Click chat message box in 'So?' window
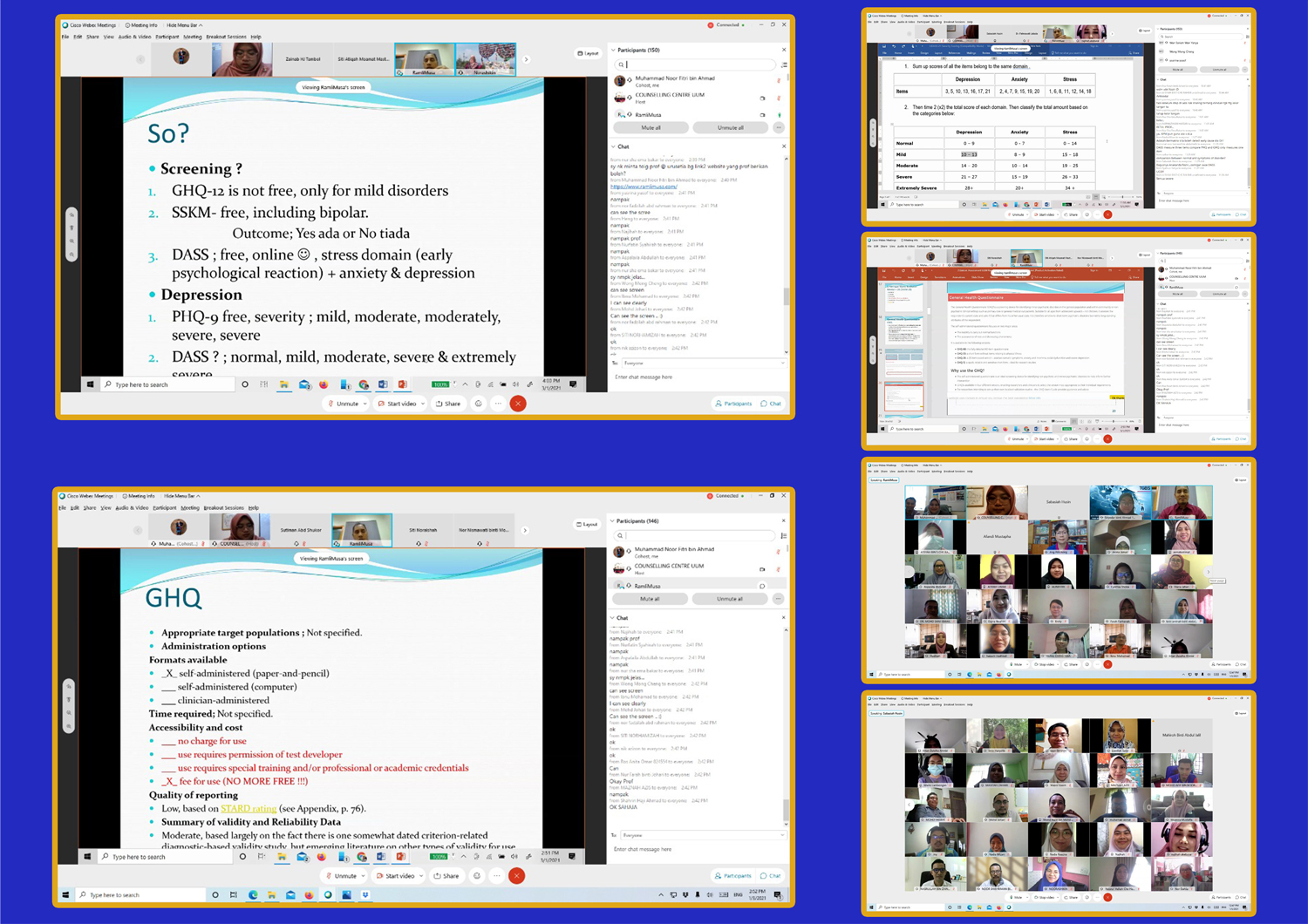The width and height of the screenshot is (1308, 924). click(698, 377)
